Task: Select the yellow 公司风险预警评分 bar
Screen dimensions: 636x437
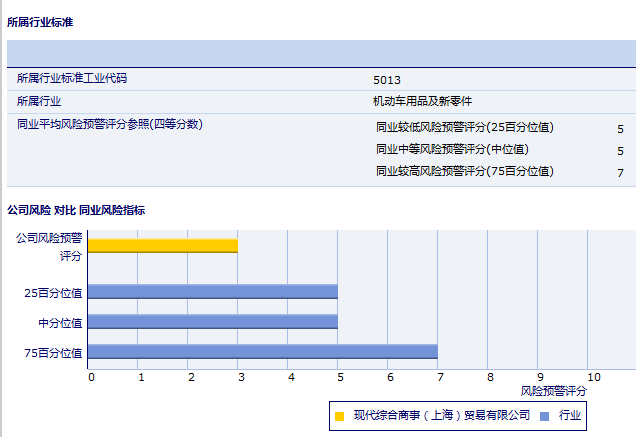Action: pos(163,246)
